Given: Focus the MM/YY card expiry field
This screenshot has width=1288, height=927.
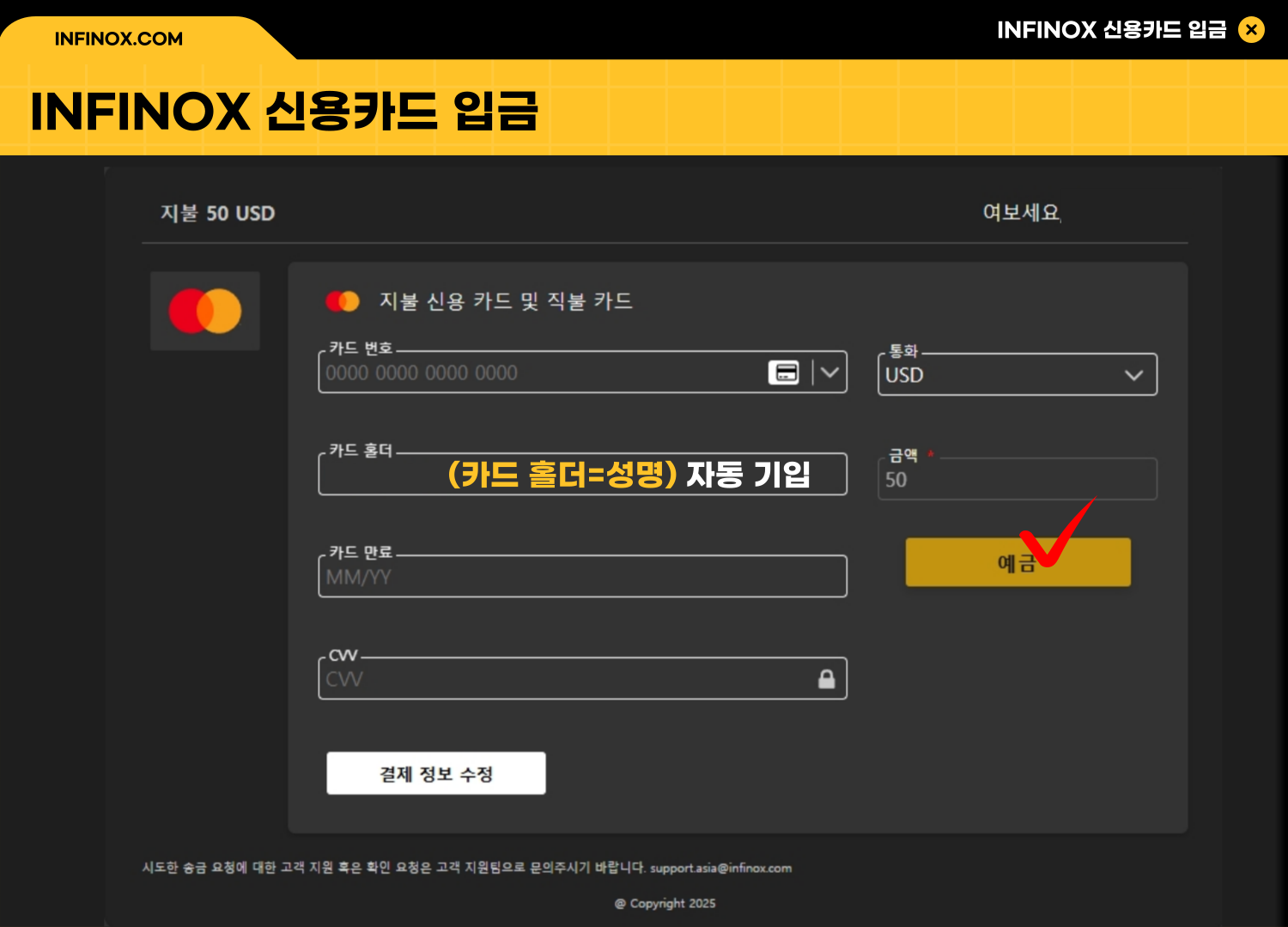Looking at the screenshot, I should 583,577.
